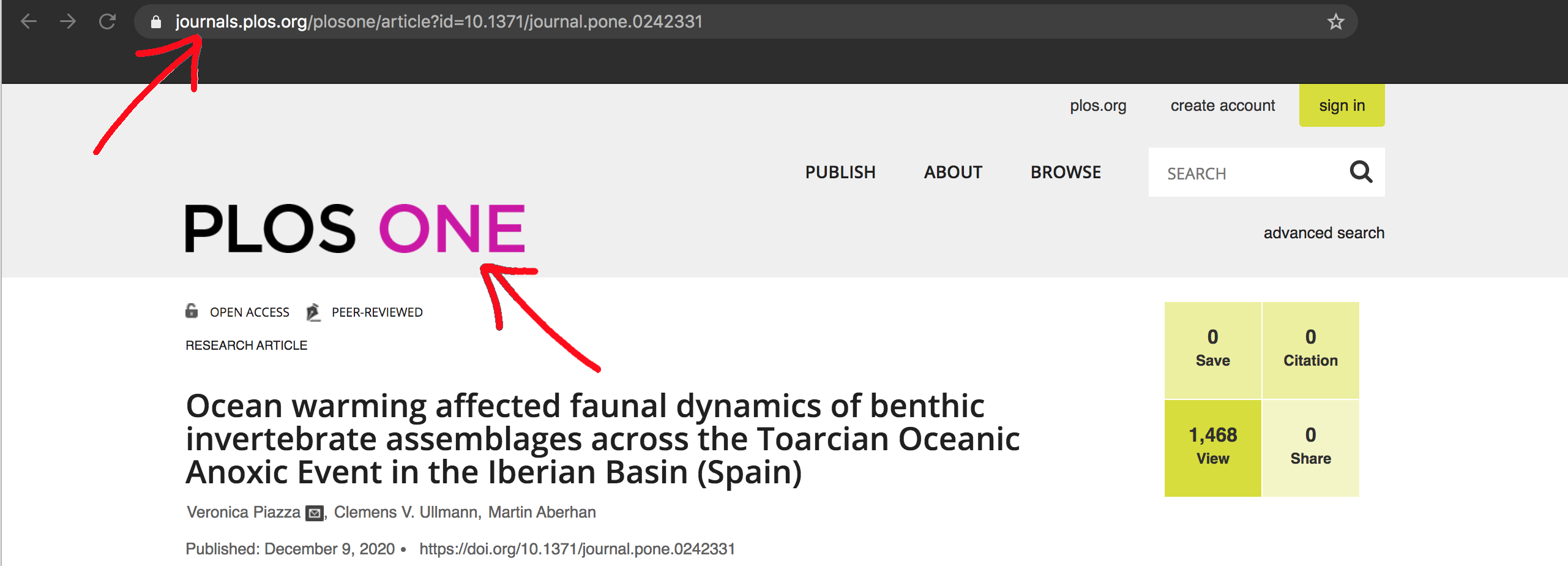This screenshot has height=566, width=1568.
Task: Open author Clemens V. Ullmann
Action: click(x=405, y=512)
